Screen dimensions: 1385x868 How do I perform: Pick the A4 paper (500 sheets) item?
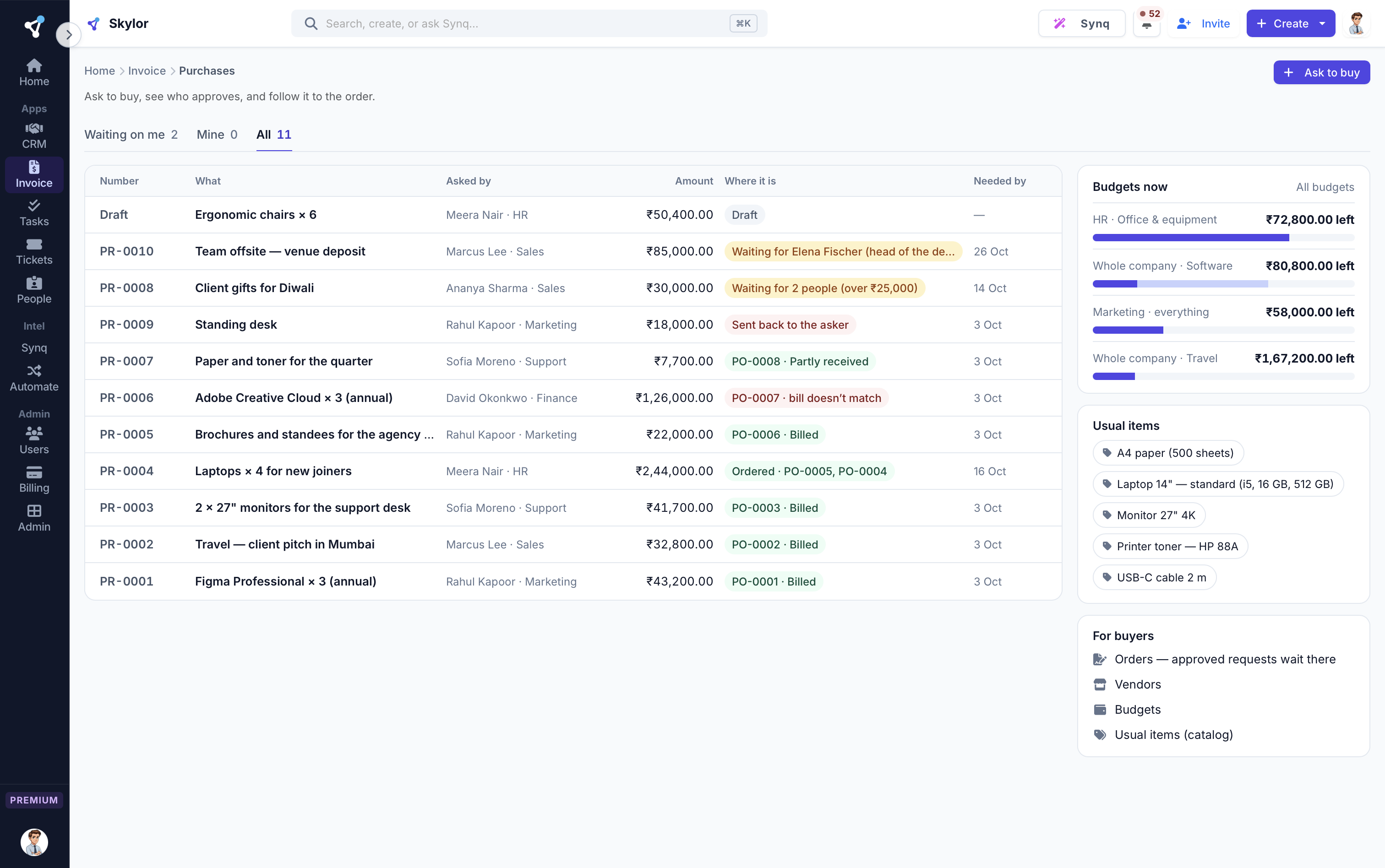tap(1168, 453)
